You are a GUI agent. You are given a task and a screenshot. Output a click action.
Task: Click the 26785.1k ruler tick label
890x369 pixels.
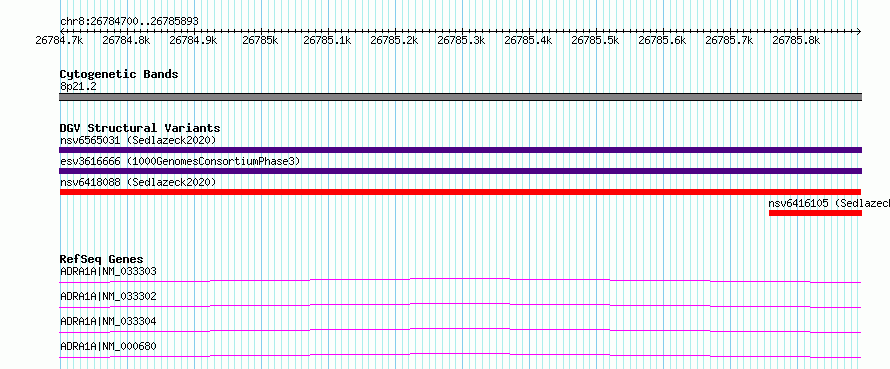[328, 40]
